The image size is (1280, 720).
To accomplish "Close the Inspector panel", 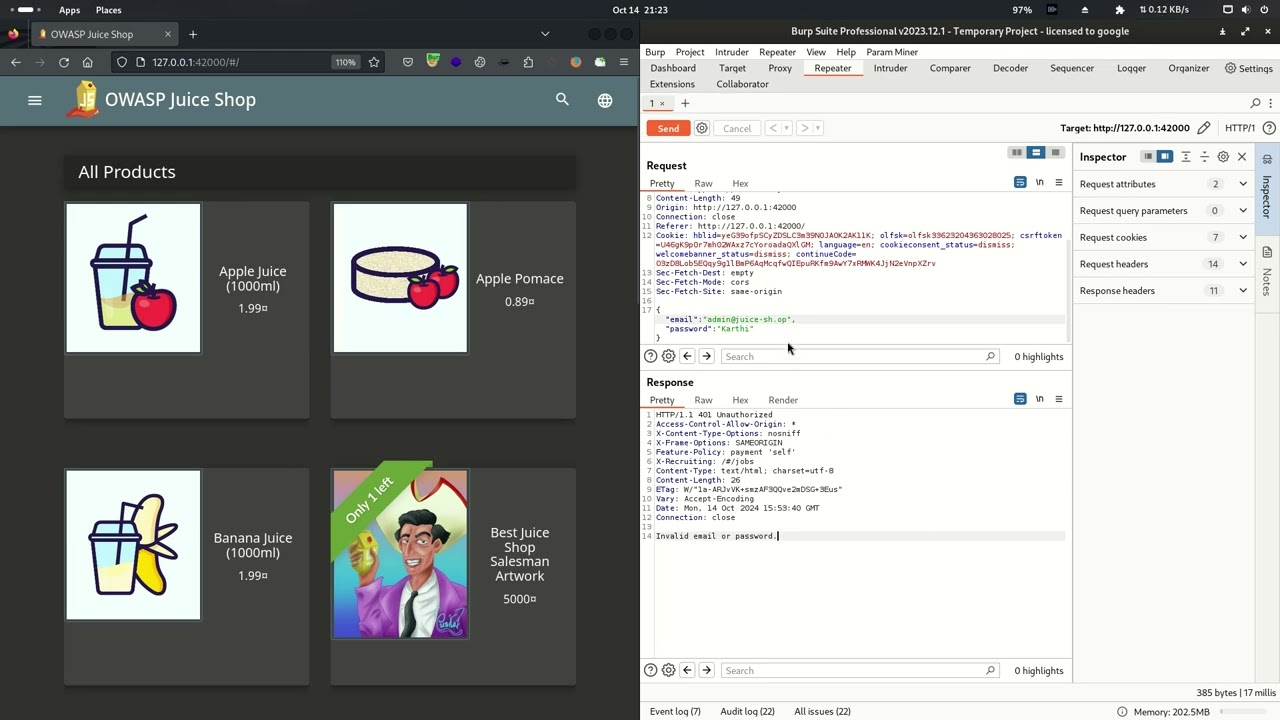I will pyautogui.click(x=1242, y=157).
